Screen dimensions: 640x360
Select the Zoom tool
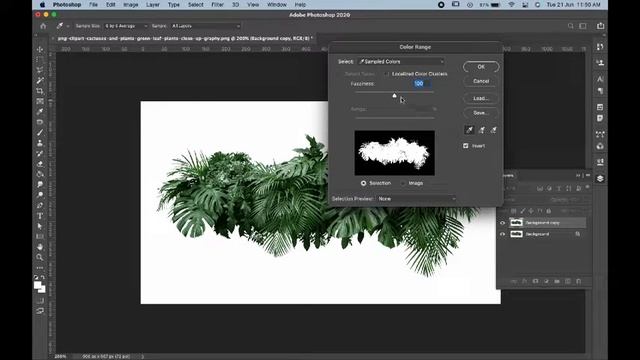[40, 257]
